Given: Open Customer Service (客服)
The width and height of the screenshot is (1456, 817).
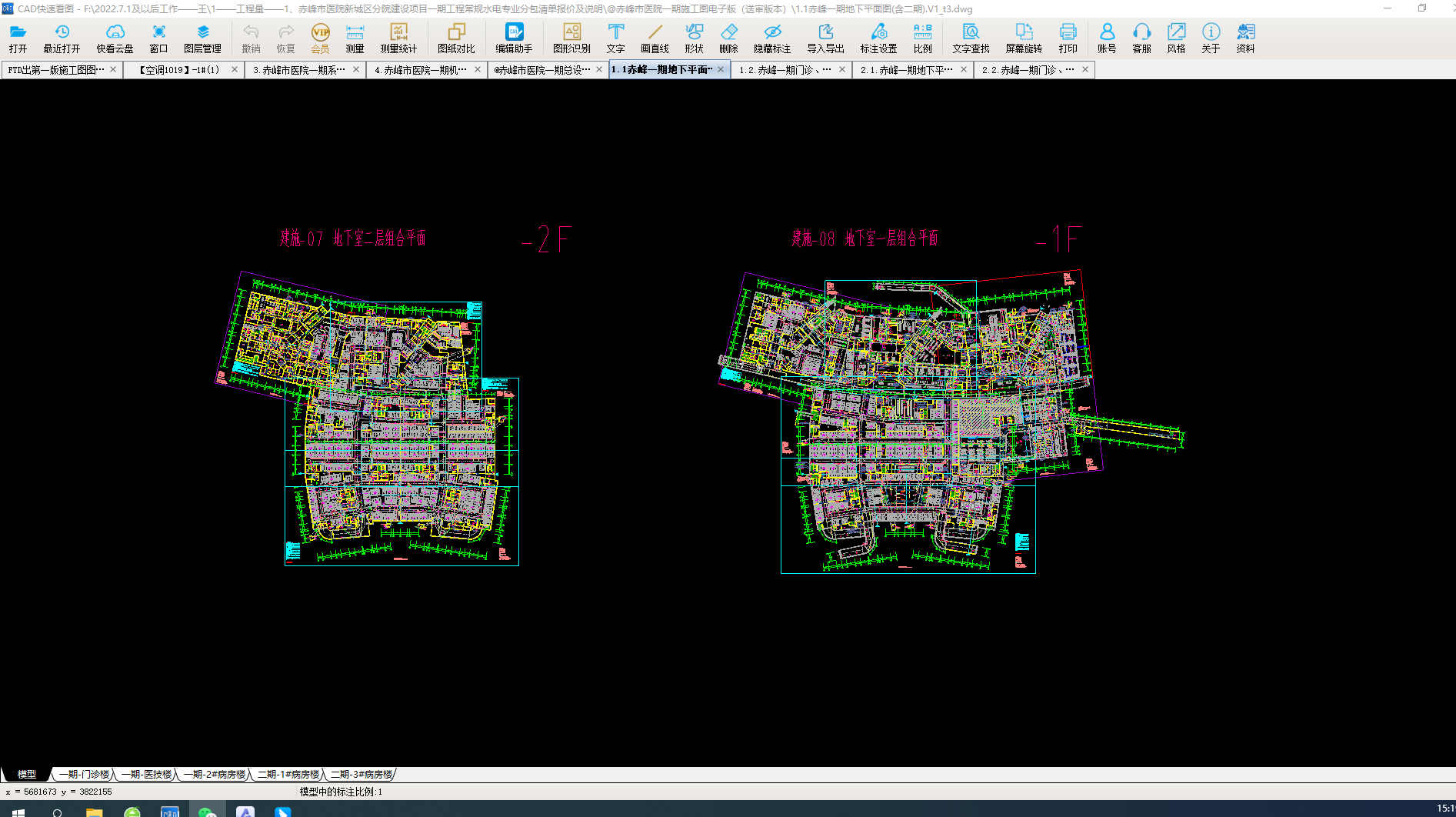Looking at the screenshot, I should (x=1141, y=38).
